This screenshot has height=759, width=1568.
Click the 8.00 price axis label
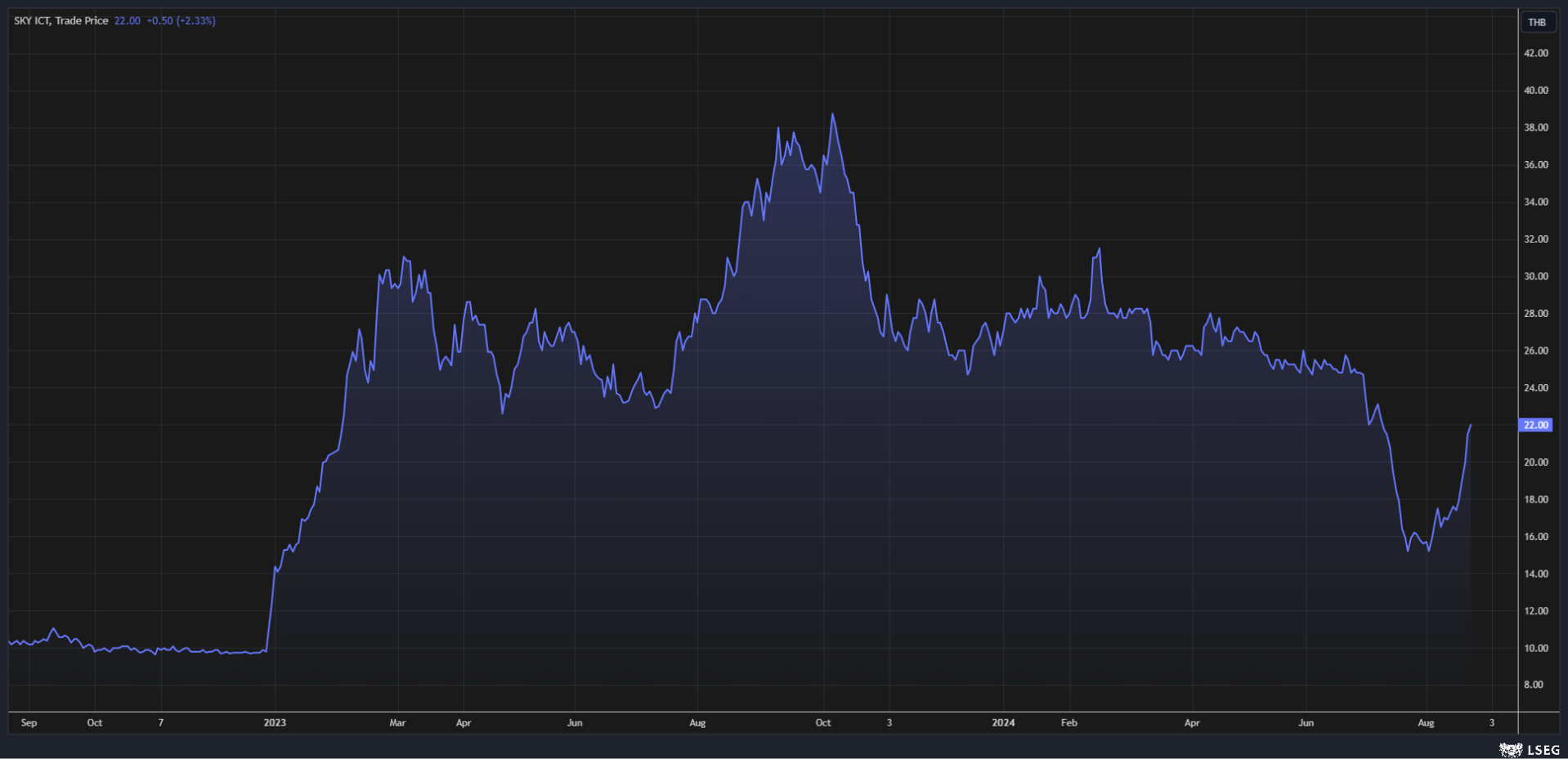[x=1534, y=685]
